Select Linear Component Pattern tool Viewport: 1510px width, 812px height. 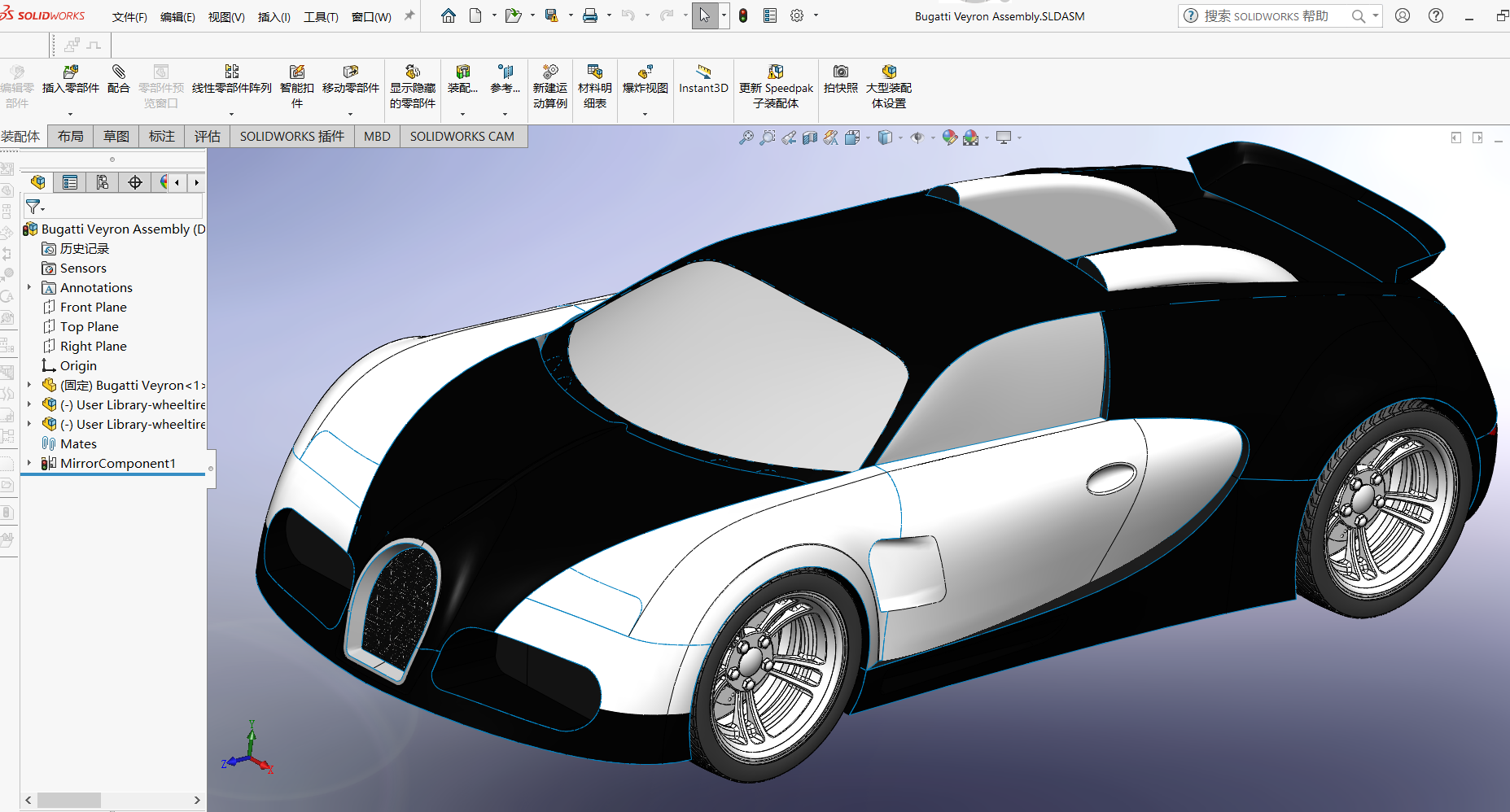(232, 80)
